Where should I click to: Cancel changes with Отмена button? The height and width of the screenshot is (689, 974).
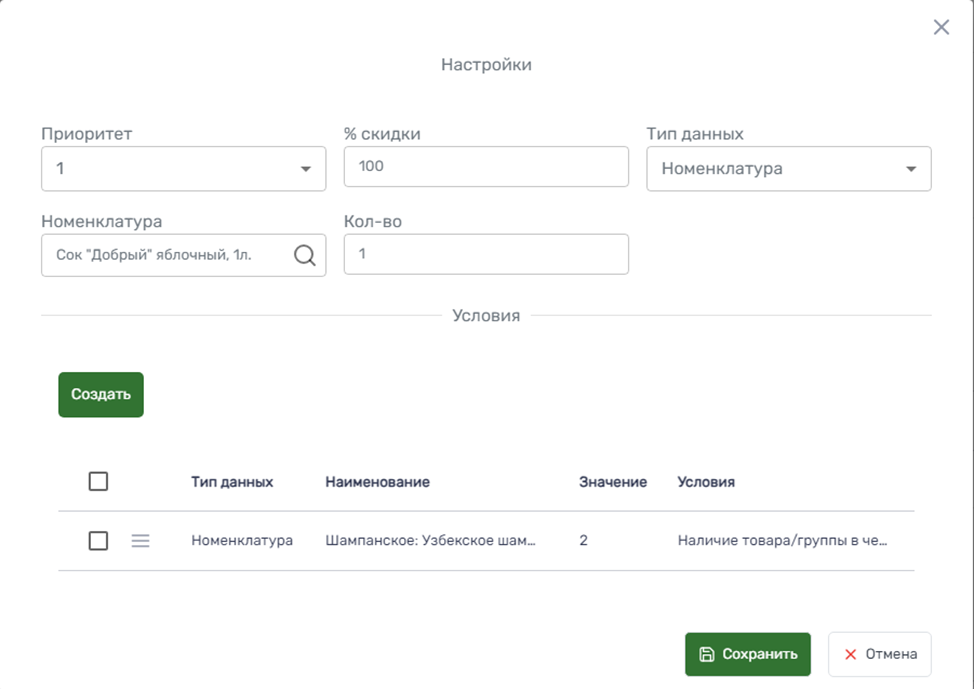879,654
